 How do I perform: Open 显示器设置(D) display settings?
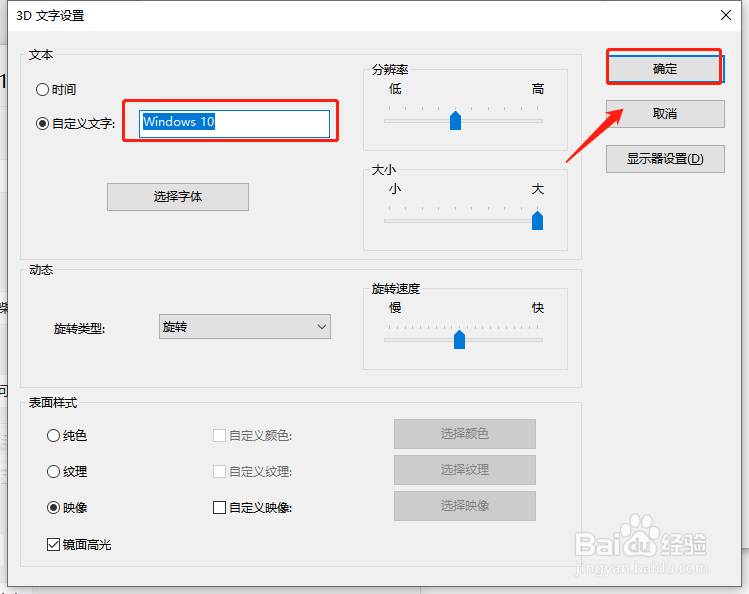(x=665, y=159)
